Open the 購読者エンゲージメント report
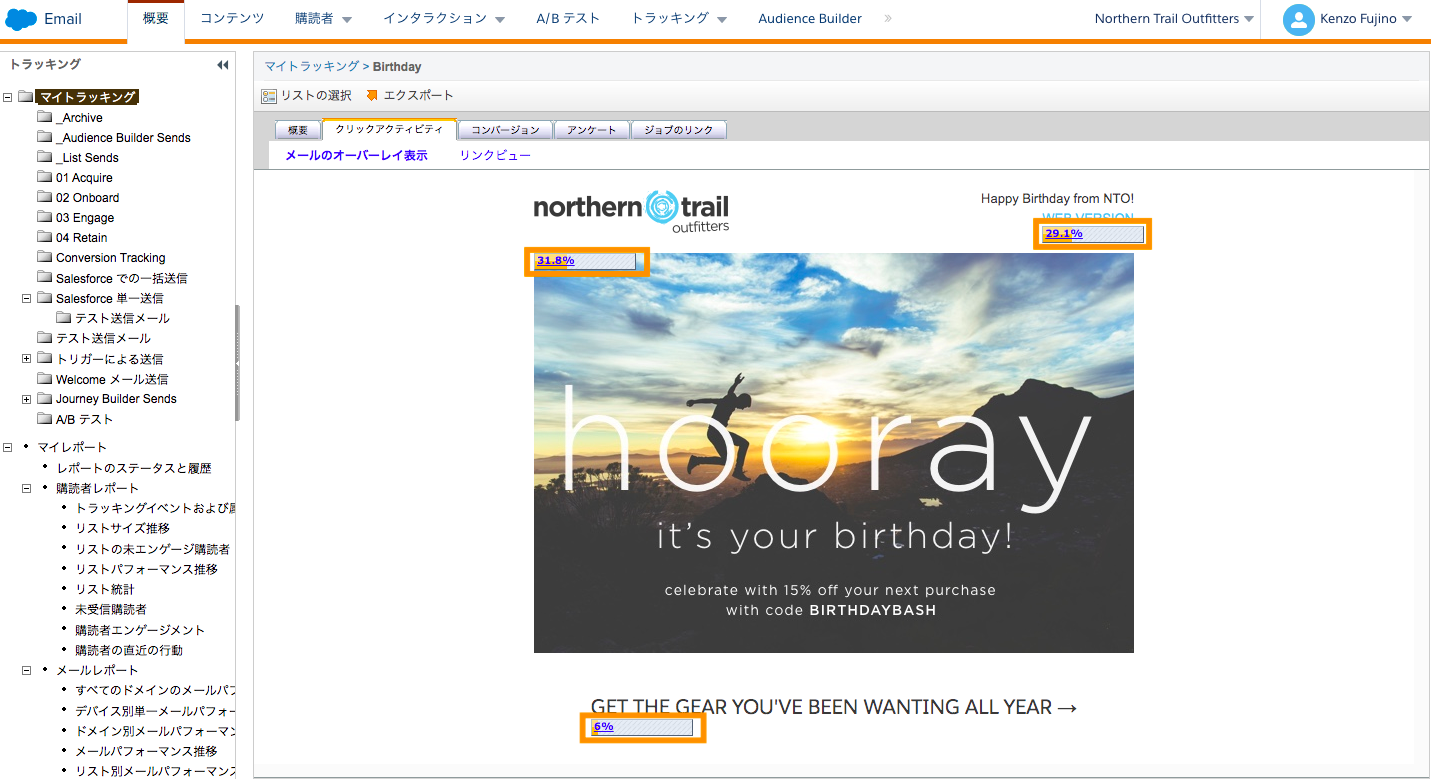The width and height of the screenshot is (1431, 779). (x=140, y=630)
